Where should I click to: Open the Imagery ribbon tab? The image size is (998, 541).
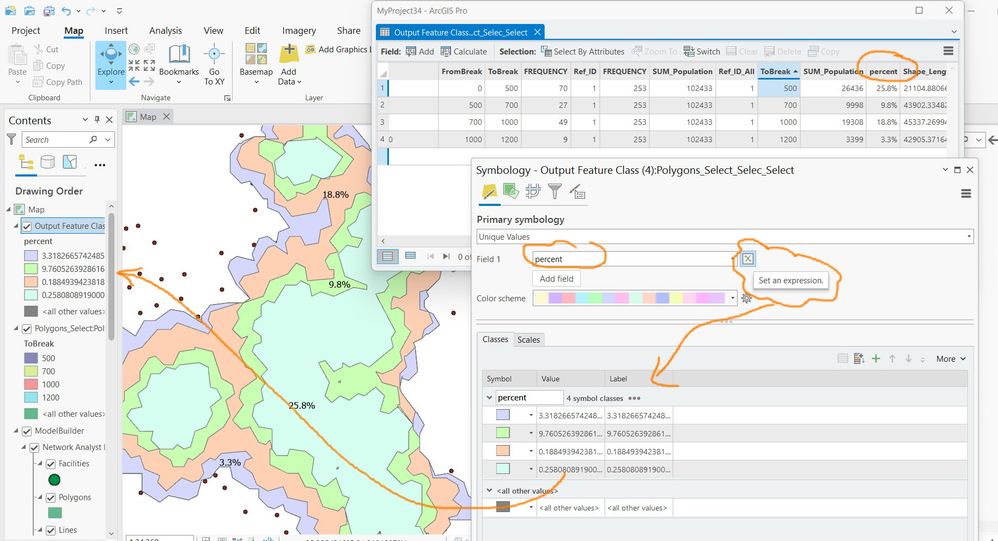point(299,31)
